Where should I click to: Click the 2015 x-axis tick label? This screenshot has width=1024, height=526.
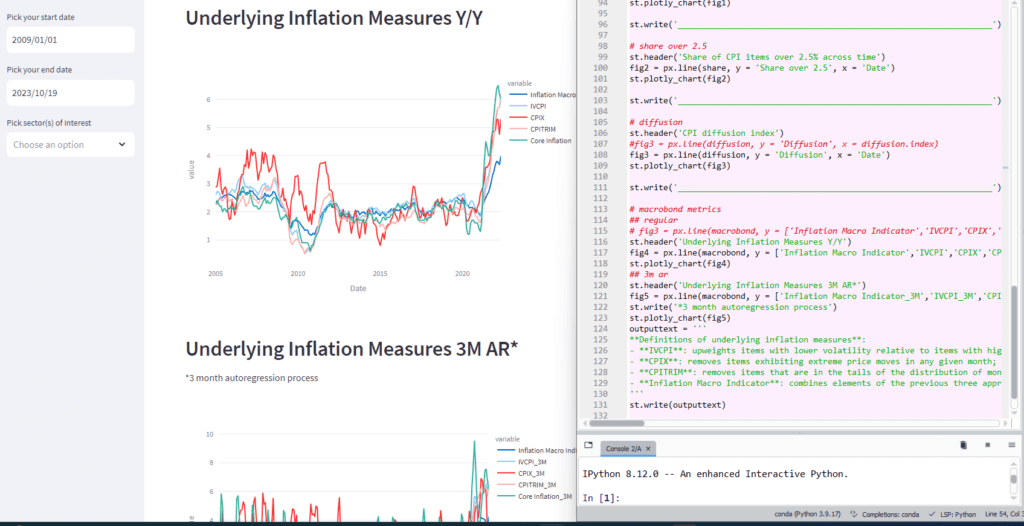pyautogui.click(x=380, y=274)
